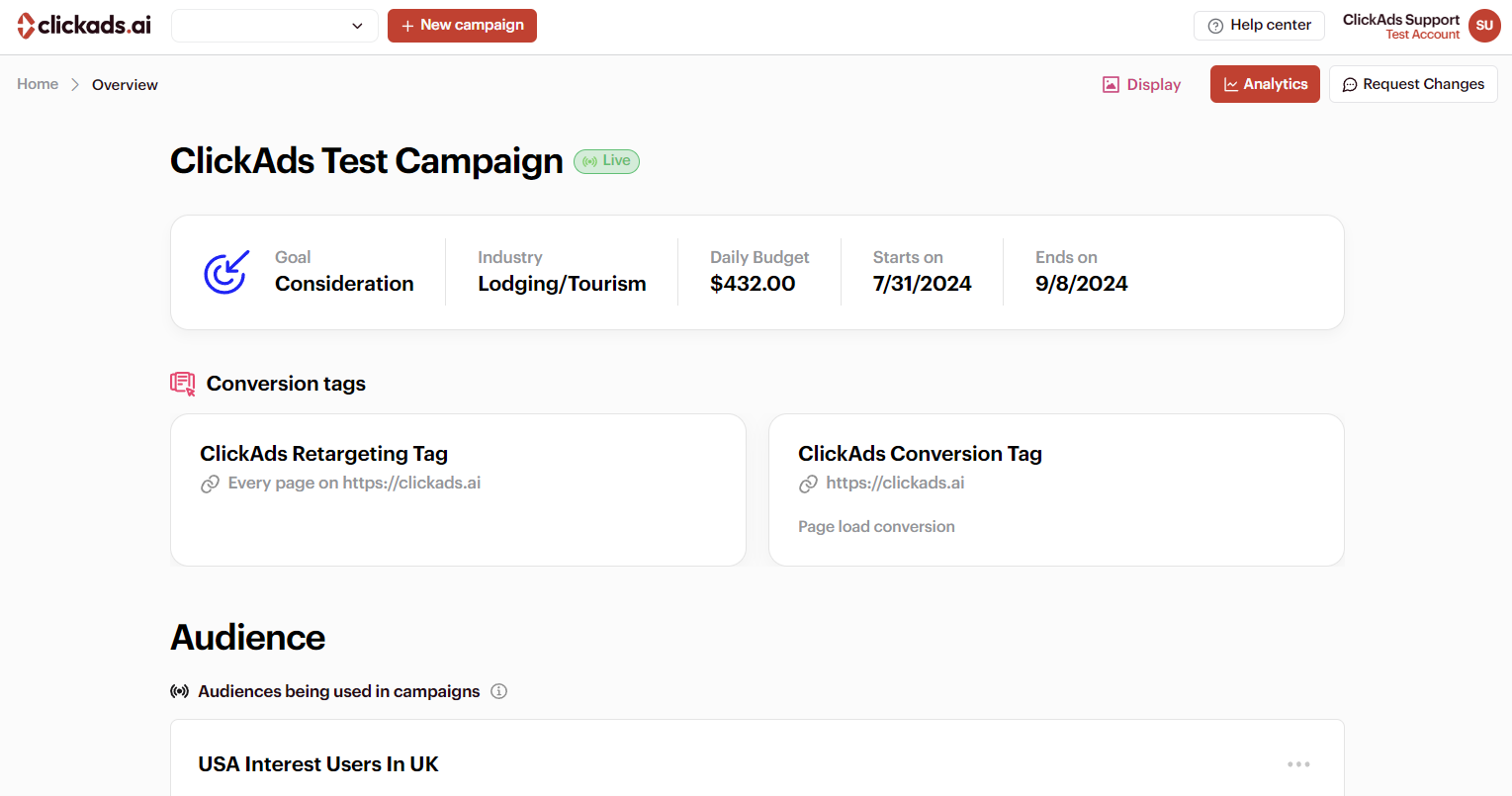Select the $432.00 daily budget
This screenshot has height=796, width=1512.
tap(753, 284)
